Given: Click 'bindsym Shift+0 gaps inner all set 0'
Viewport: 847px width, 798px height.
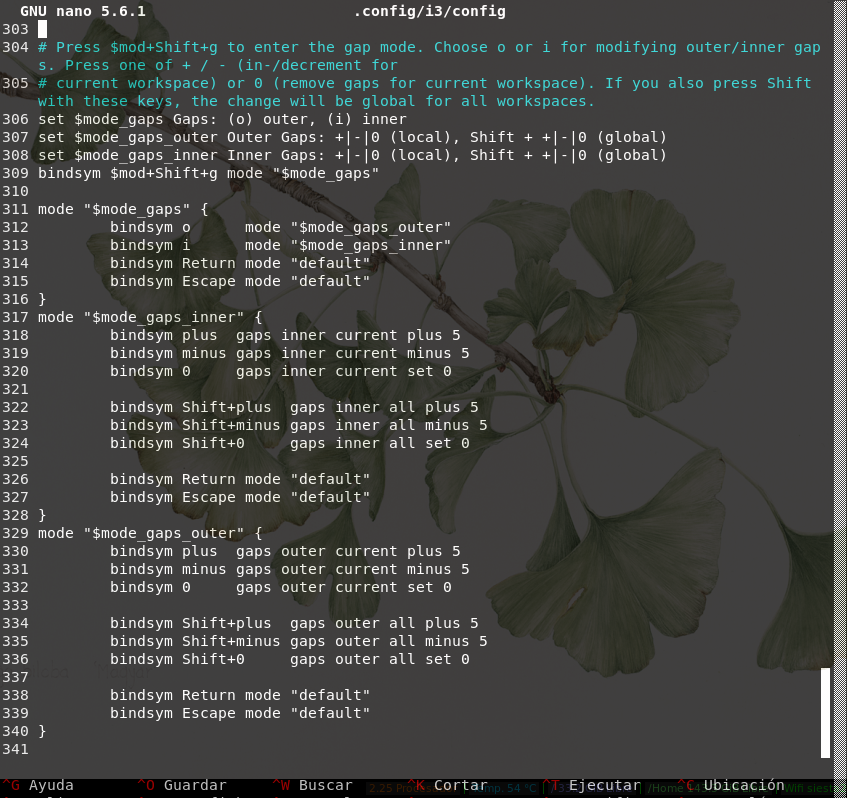Looking at the screenshot, I should click(289, 443).
